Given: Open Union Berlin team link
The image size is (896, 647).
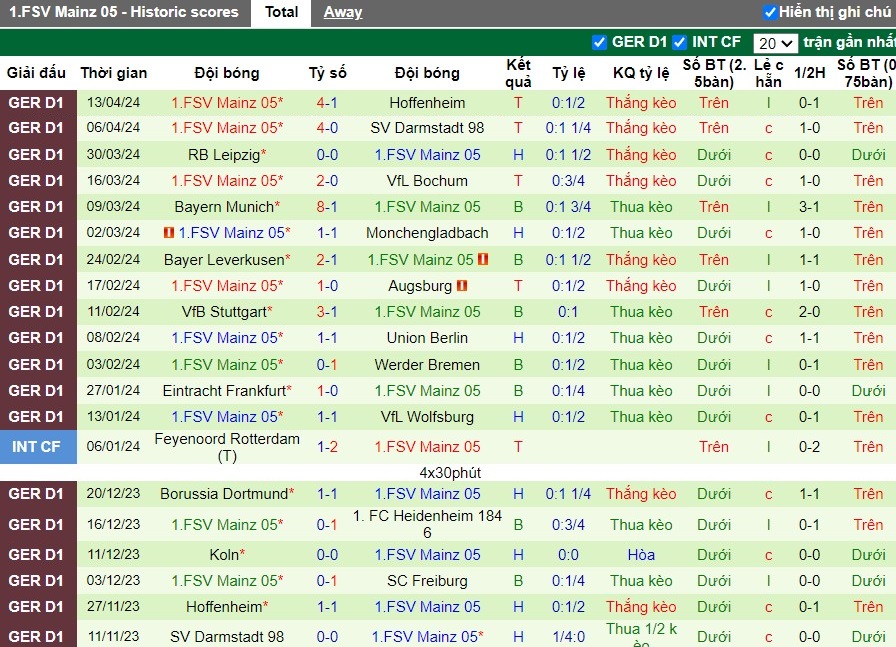Looking at the screenshot, I should [427, 338].
